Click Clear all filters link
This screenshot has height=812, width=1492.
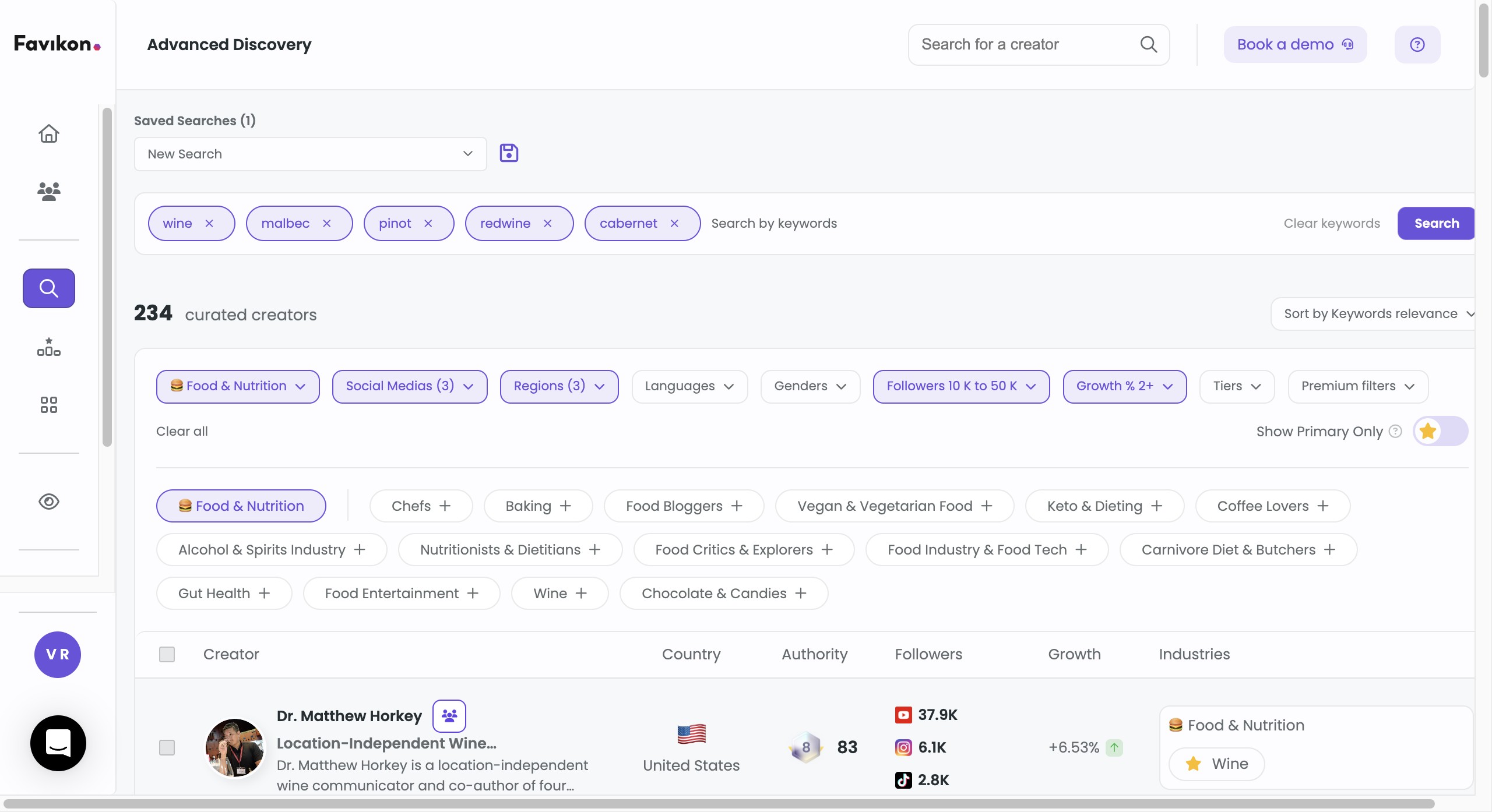click(x=181, y=431)
